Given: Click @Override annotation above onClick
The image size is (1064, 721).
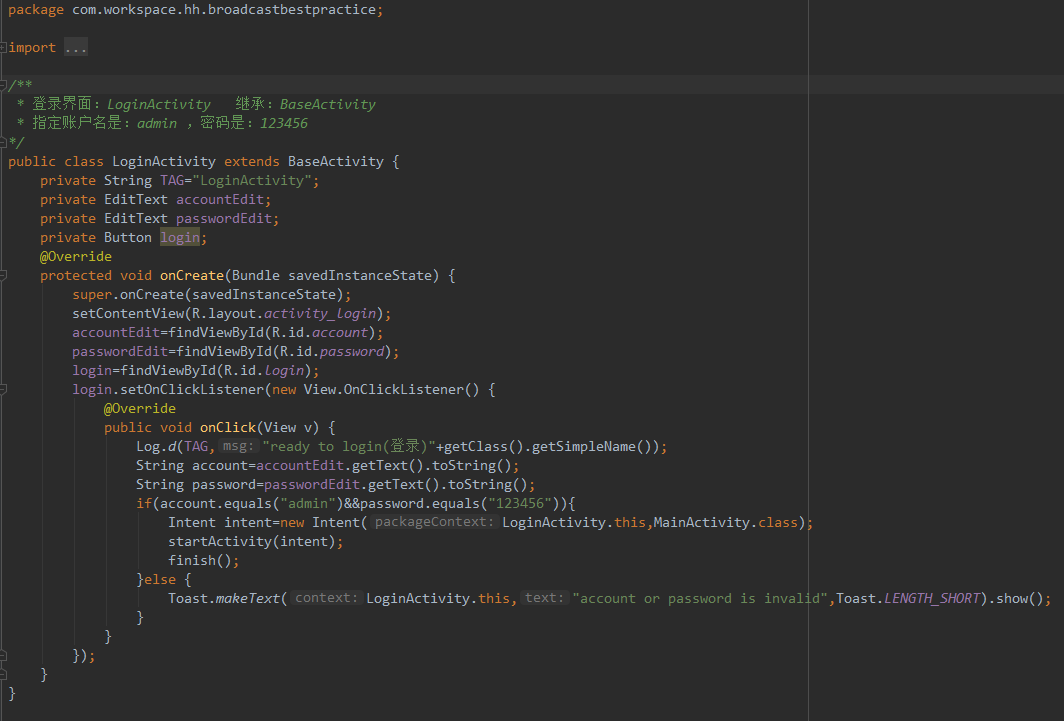Looking at the screenshot, I should pos(140,408).
